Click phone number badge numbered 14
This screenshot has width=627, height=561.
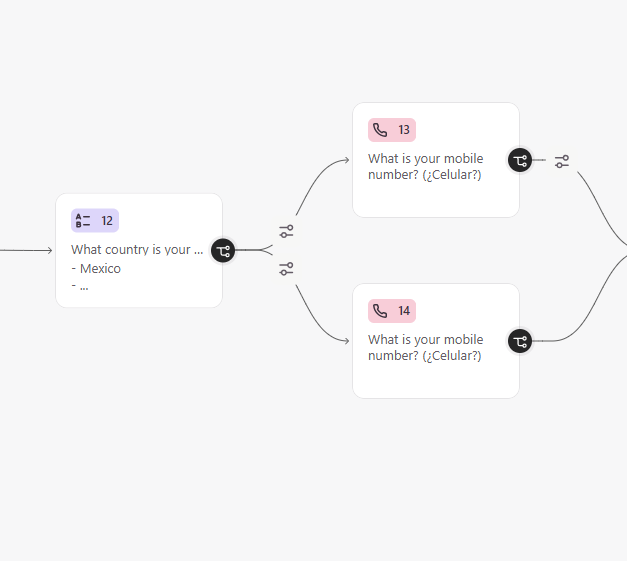(x=392, y=311)
